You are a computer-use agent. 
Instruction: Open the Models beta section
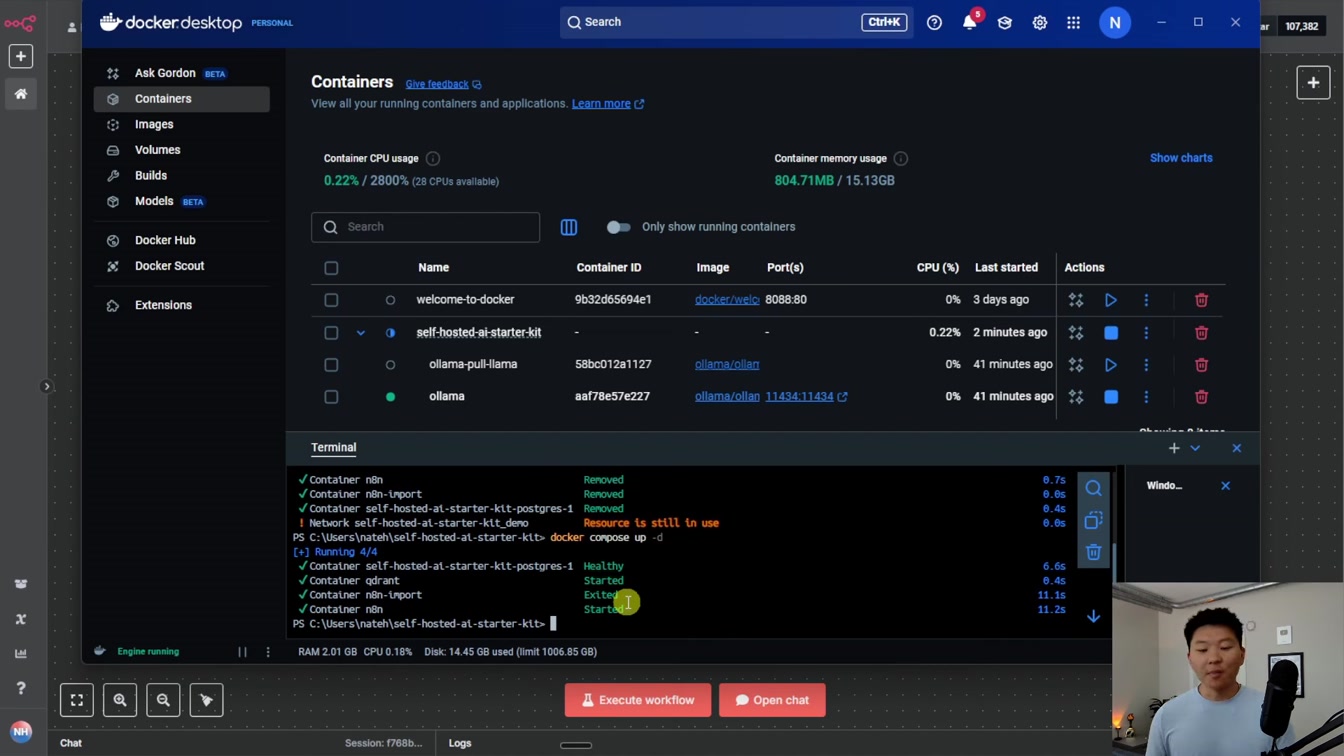pyautogui.click(x=155, y=201)
